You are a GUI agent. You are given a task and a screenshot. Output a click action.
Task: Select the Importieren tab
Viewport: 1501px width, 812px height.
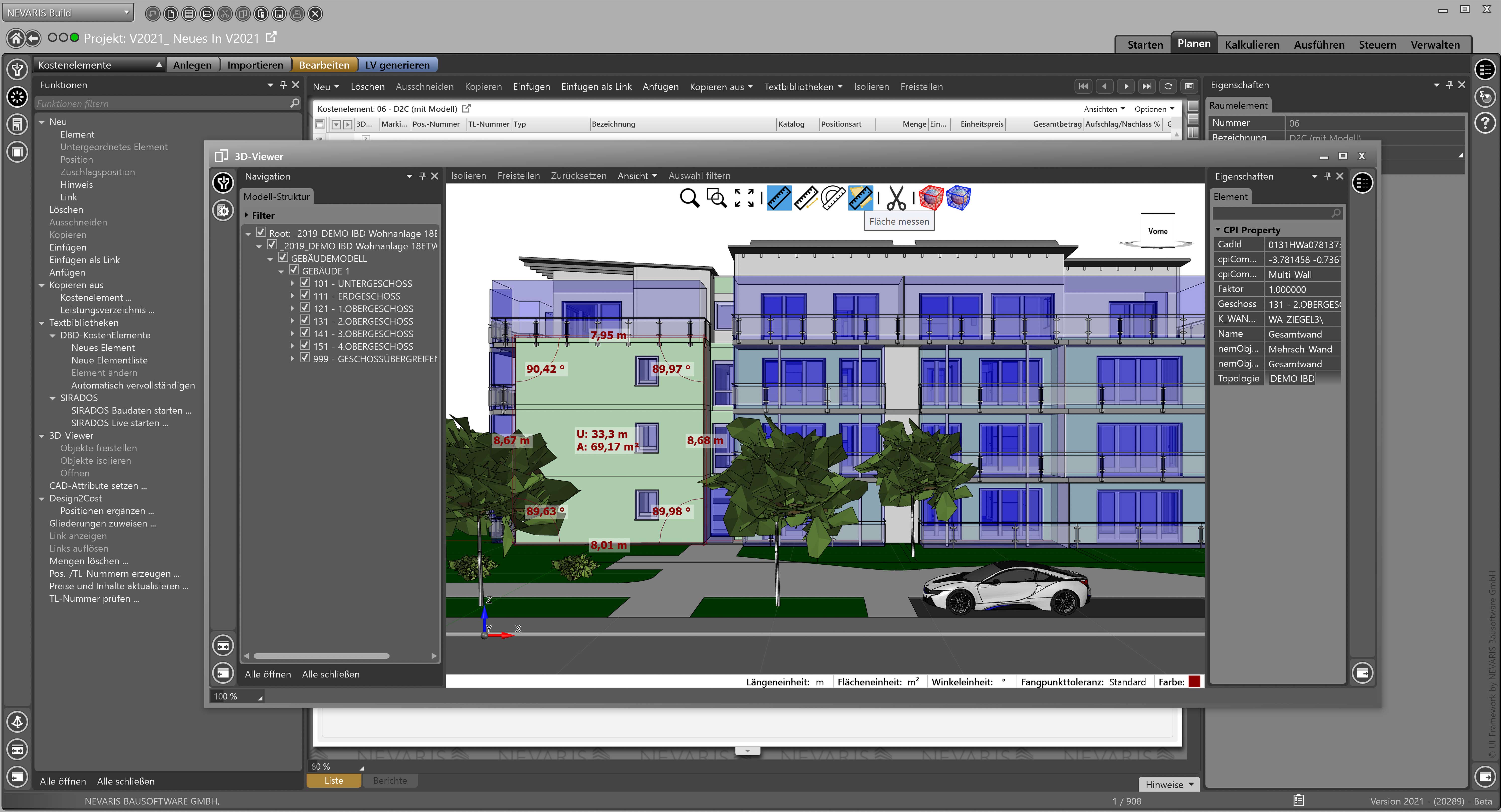click(255, 65)
